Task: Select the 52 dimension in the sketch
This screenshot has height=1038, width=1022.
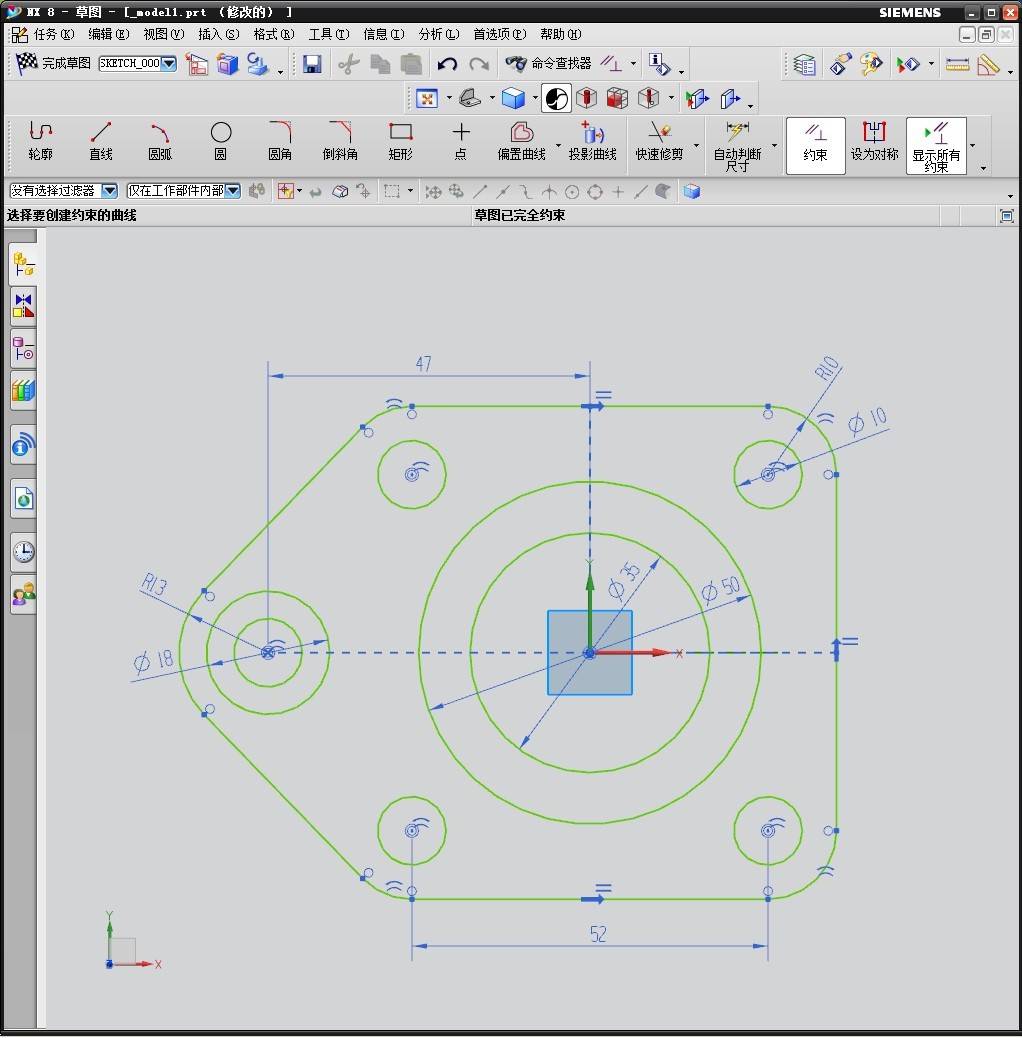Action: click(x=598, y=934)
